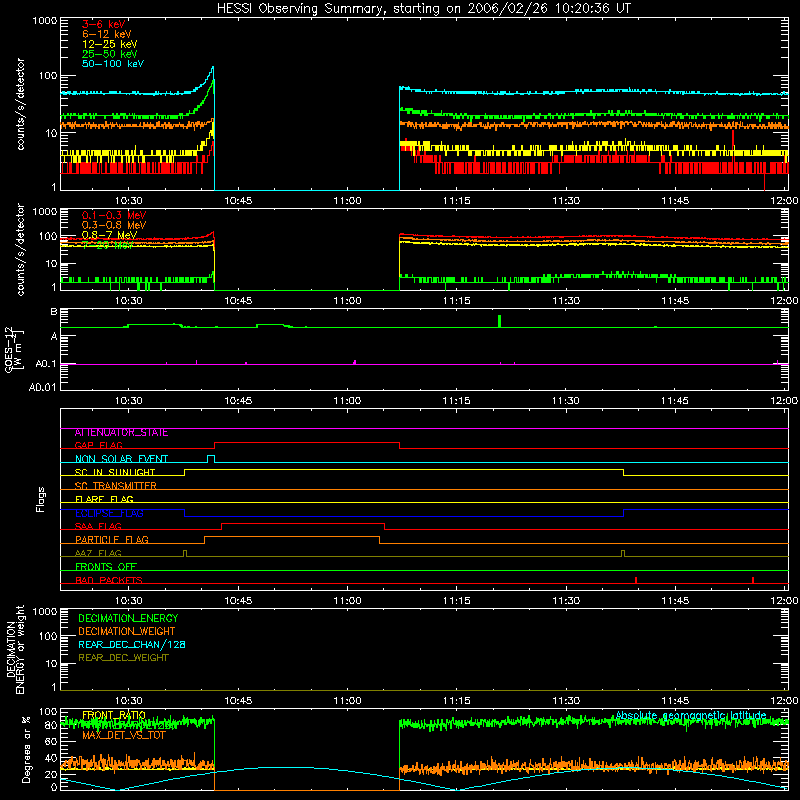800x800 pixels.
Task: Click the 11:00 time label under Flags panel
Action: click(347, 601)
